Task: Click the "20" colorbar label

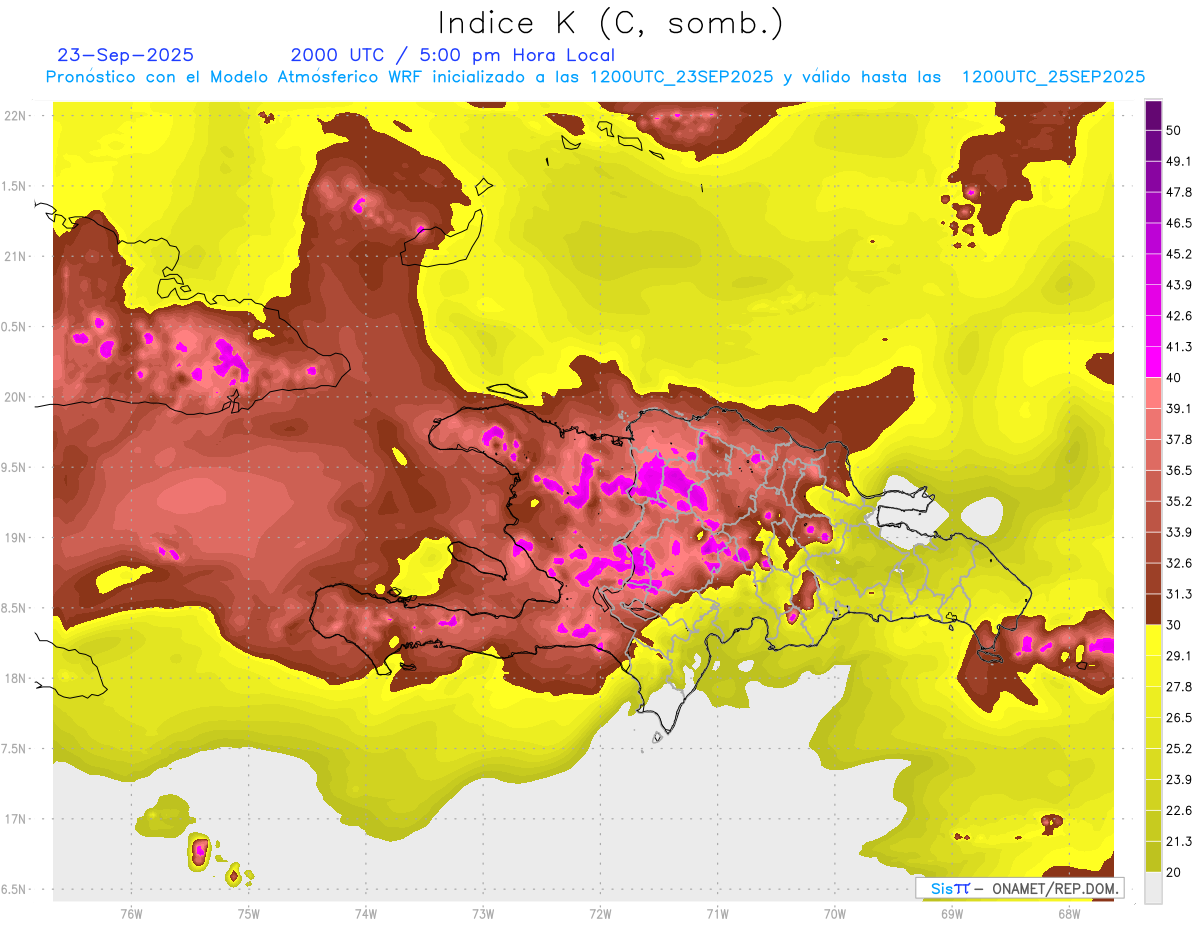Action: (1174, 872)
